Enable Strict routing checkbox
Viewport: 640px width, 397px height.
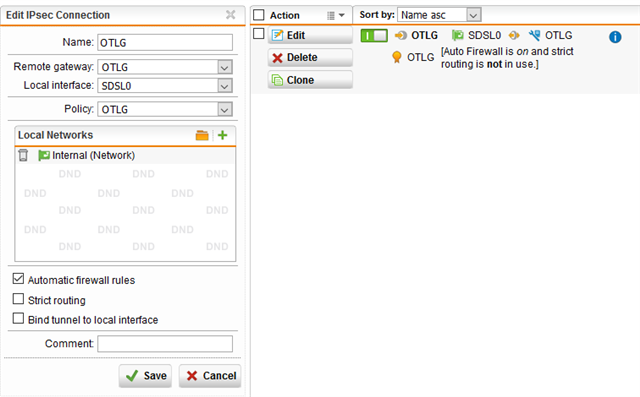18,299
